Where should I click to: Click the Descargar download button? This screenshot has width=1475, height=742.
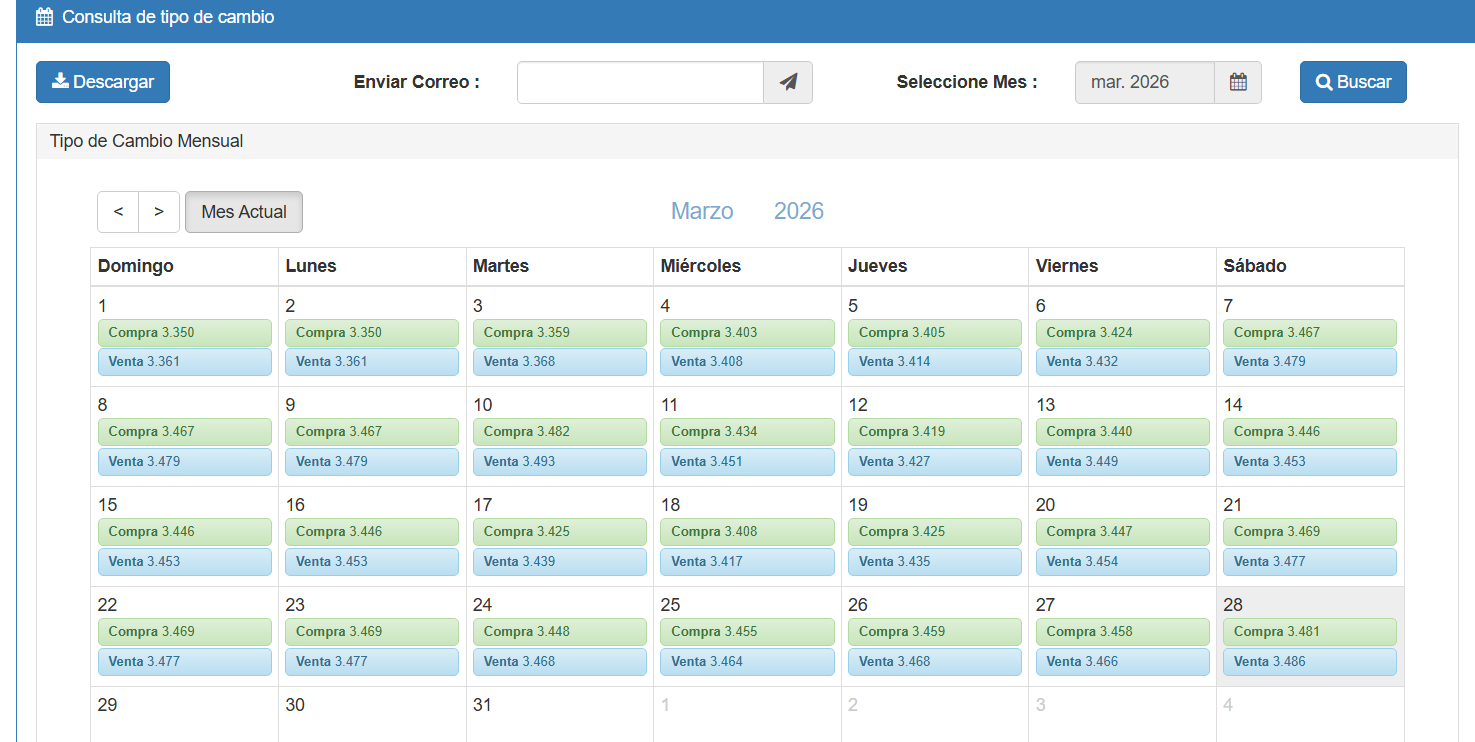pyautogui.click(x=103, y=82)
